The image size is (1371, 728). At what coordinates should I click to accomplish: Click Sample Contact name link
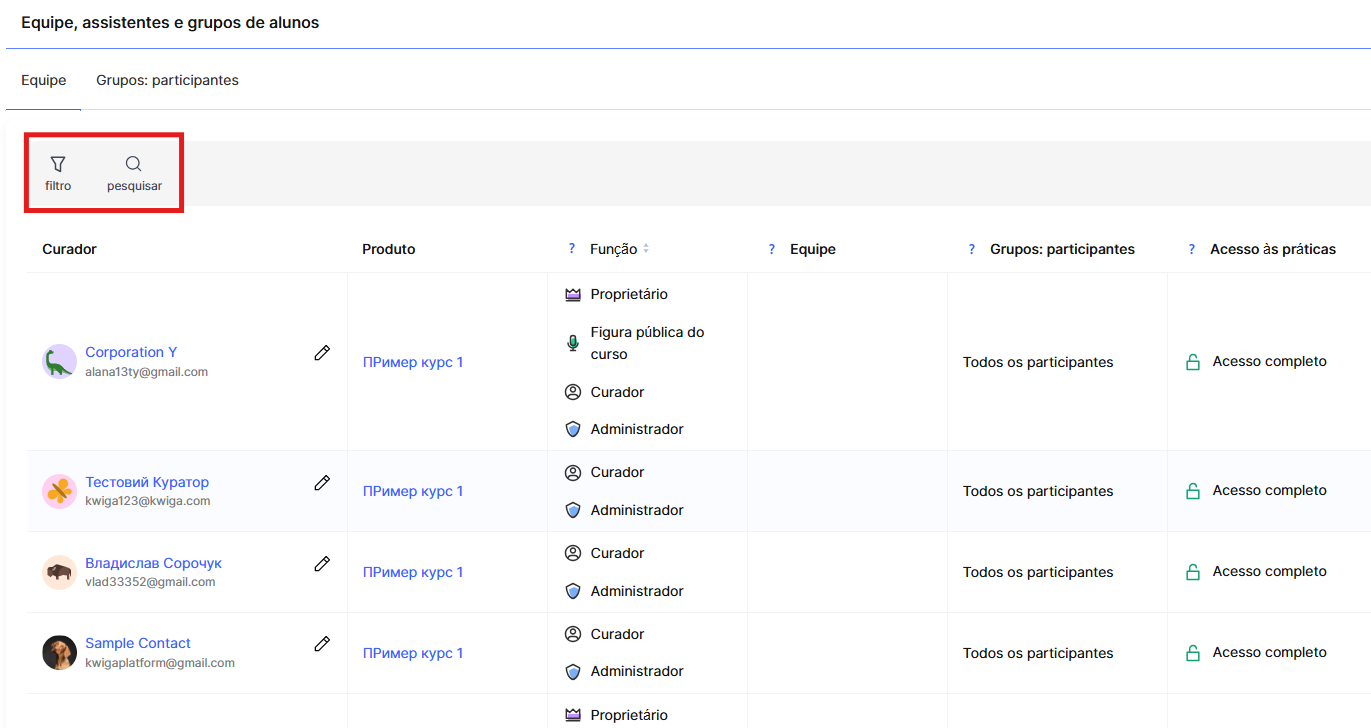pos(138,643)
